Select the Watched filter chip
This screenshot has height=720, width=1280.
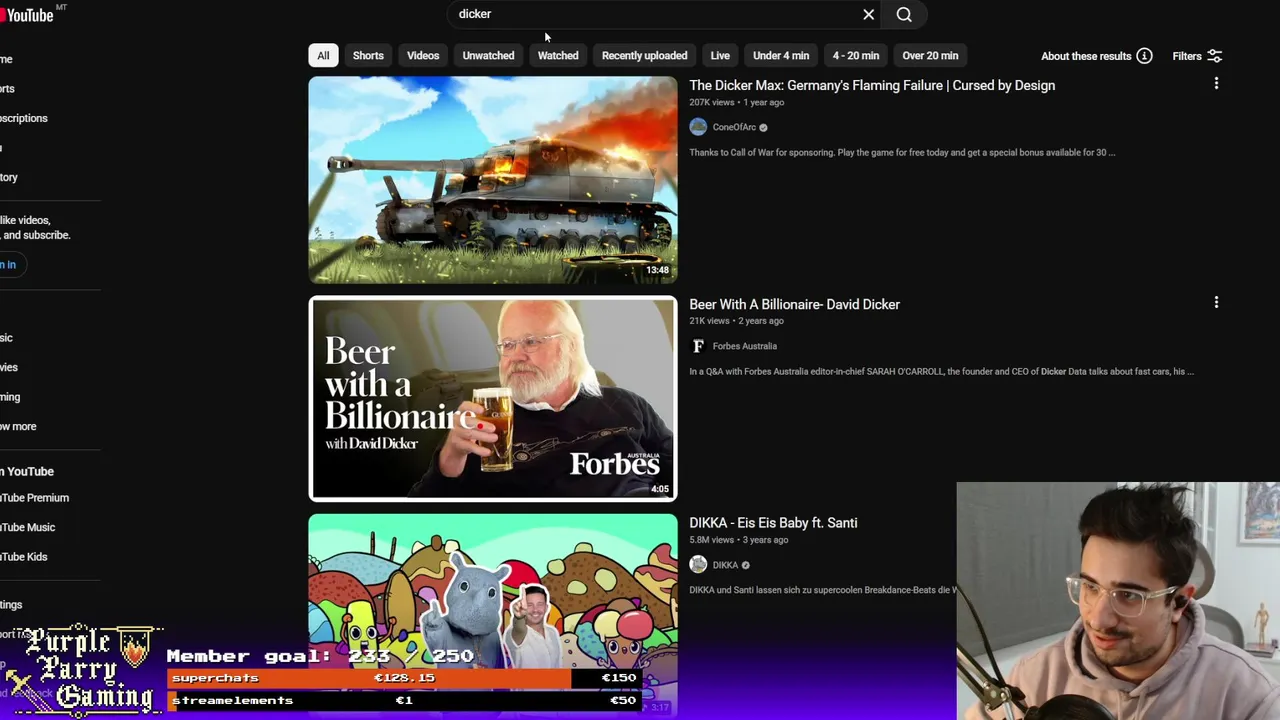tap(558, 56)
